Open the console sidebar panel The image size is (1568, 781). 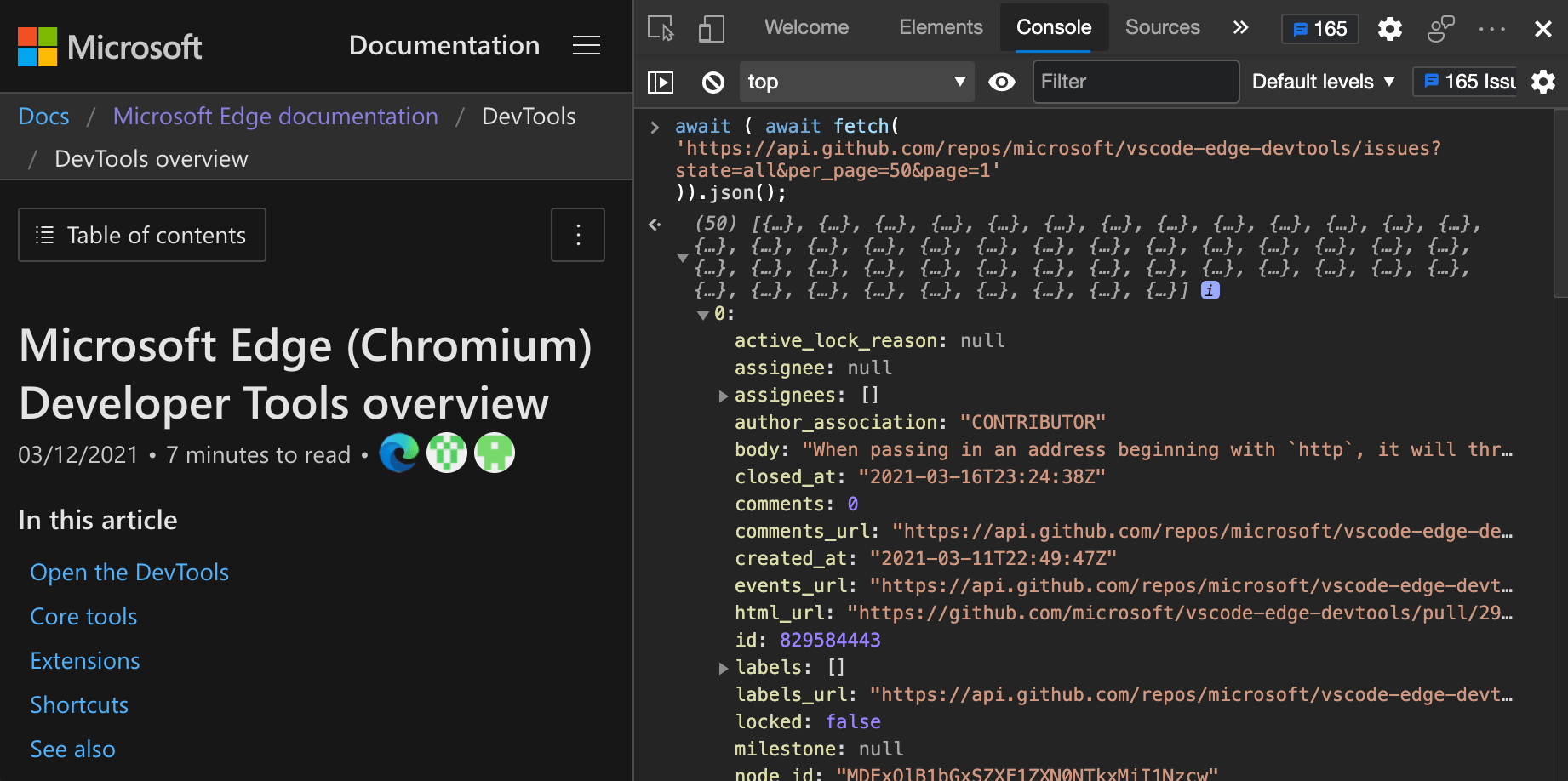point(661,82)
